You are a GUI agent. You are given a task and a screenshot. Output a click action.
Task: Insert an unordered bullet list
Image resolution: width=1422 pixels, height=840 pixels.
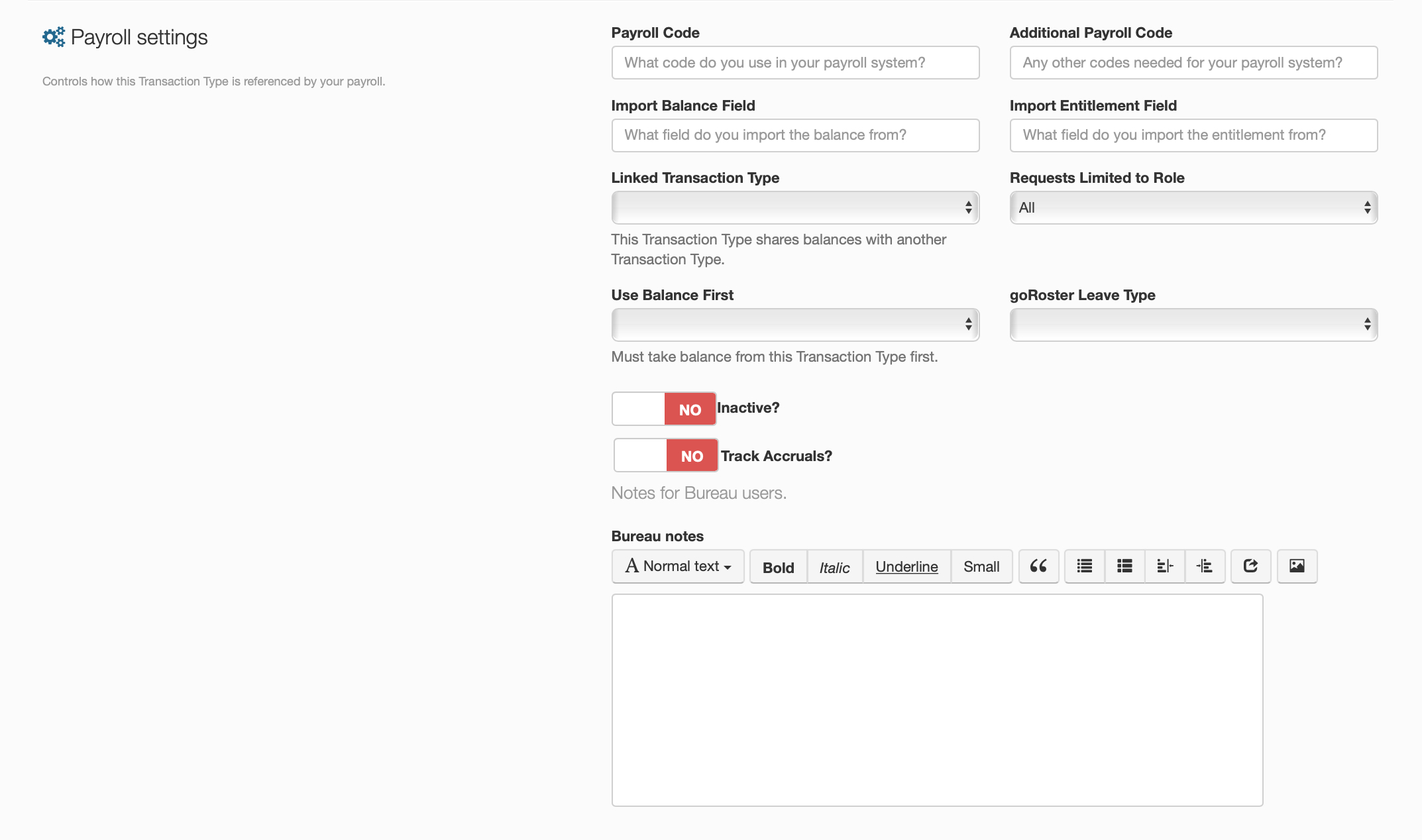(x=1084, y=566)
